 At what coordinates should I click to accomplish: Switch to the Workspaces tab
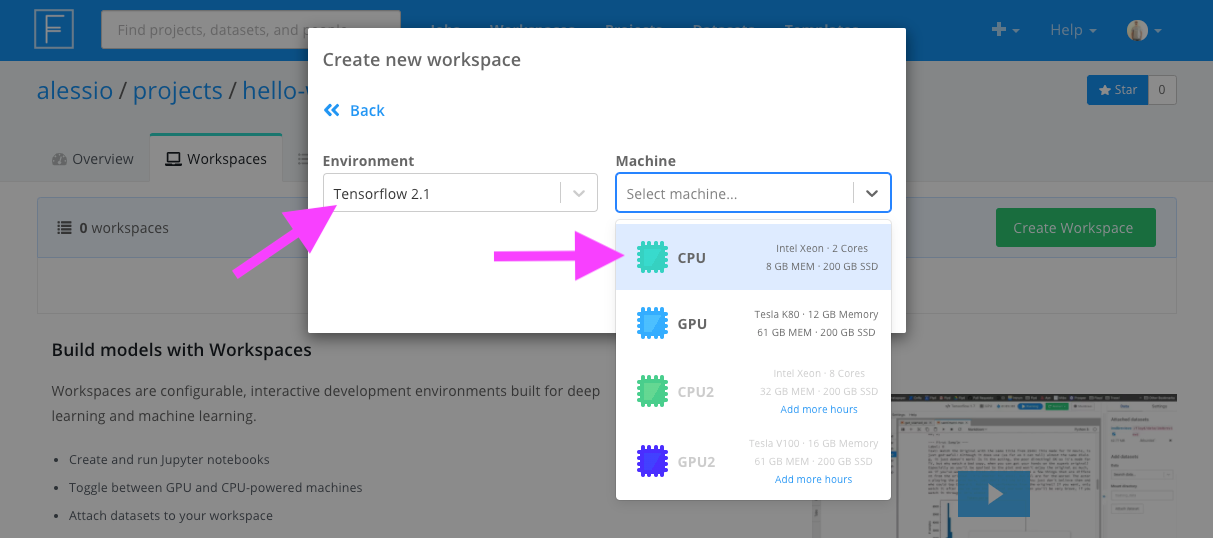tap(216, 159)
